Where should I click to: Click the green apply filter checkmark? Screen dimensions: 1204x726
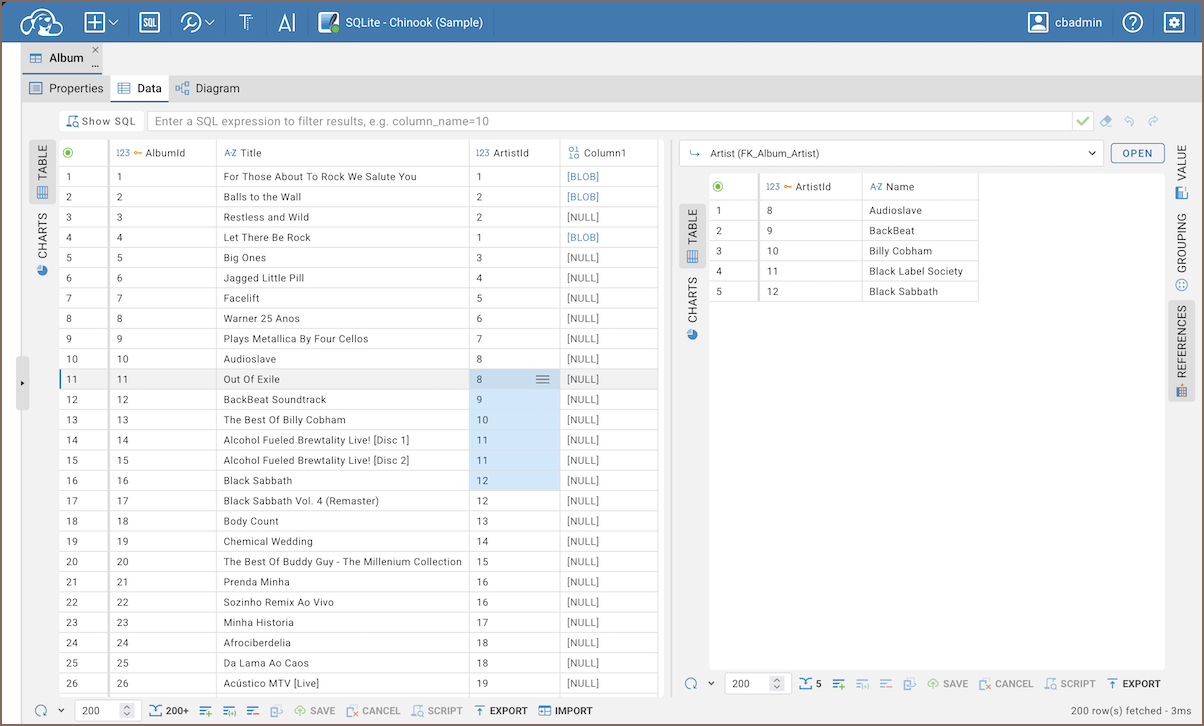pos(1083,121)
